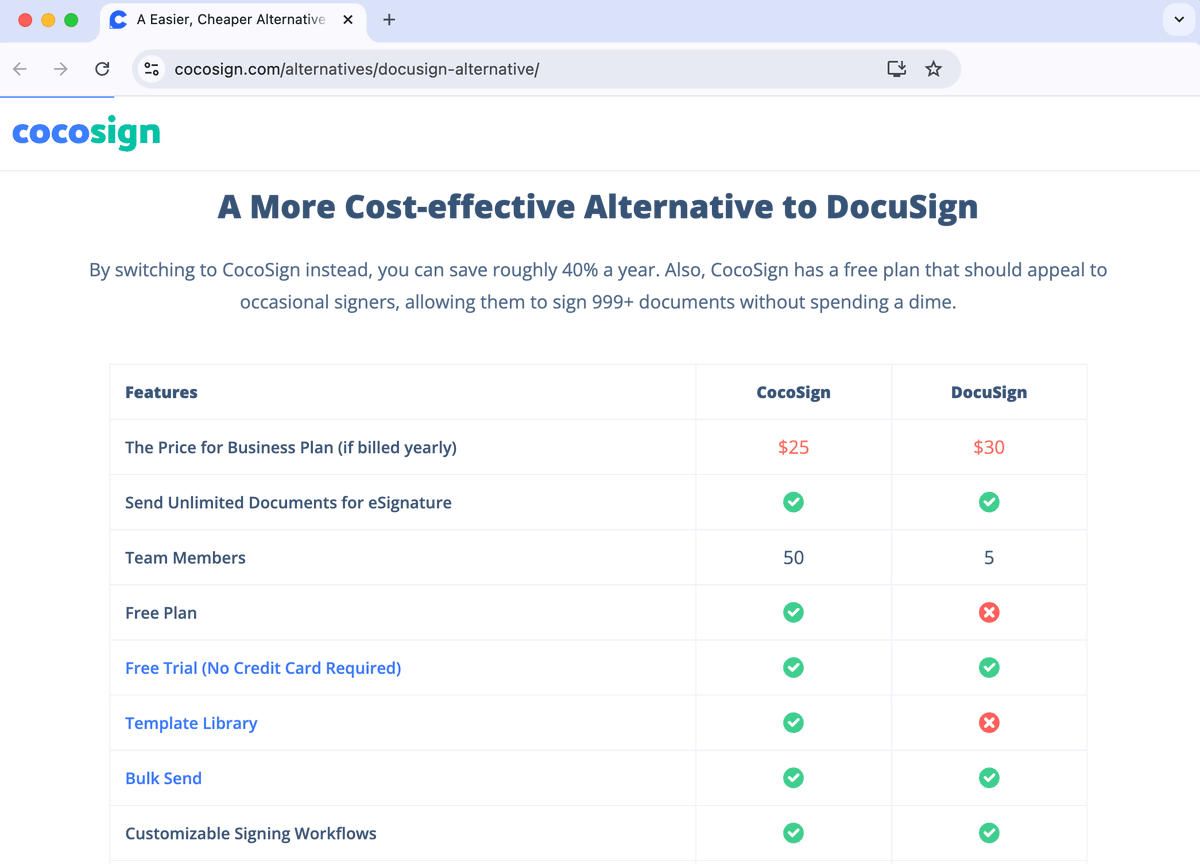This screenshot has width=1200, height=864.
Task: Click CocoSign checkmark in Bulk Send row
Action: (793, 777)
